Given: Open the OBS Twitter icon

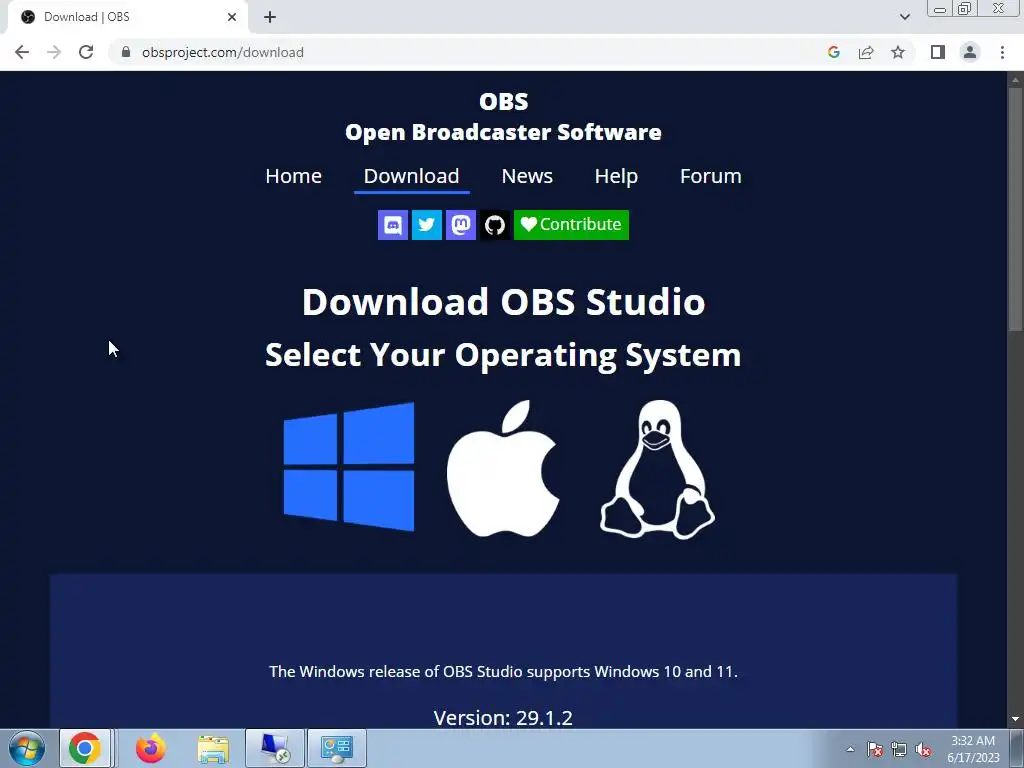Looking at the screenshot, I should click(426, 225).
